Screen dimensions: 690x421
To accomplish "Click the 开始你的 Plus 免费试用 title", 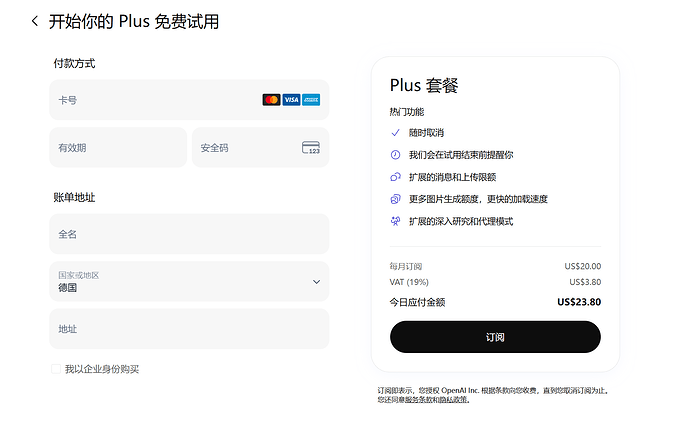I will (134, 21).
